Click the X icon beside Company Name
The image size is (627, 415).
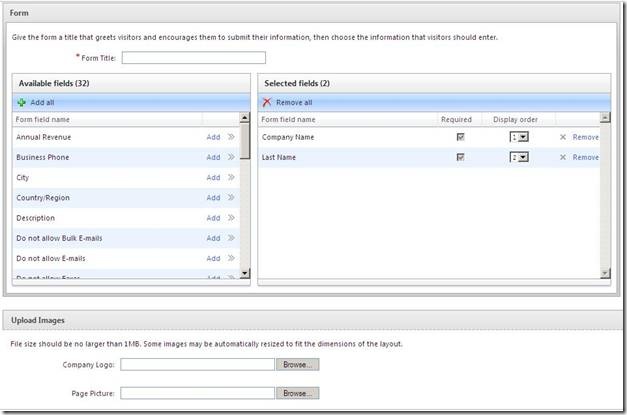[x=562, y=137]
